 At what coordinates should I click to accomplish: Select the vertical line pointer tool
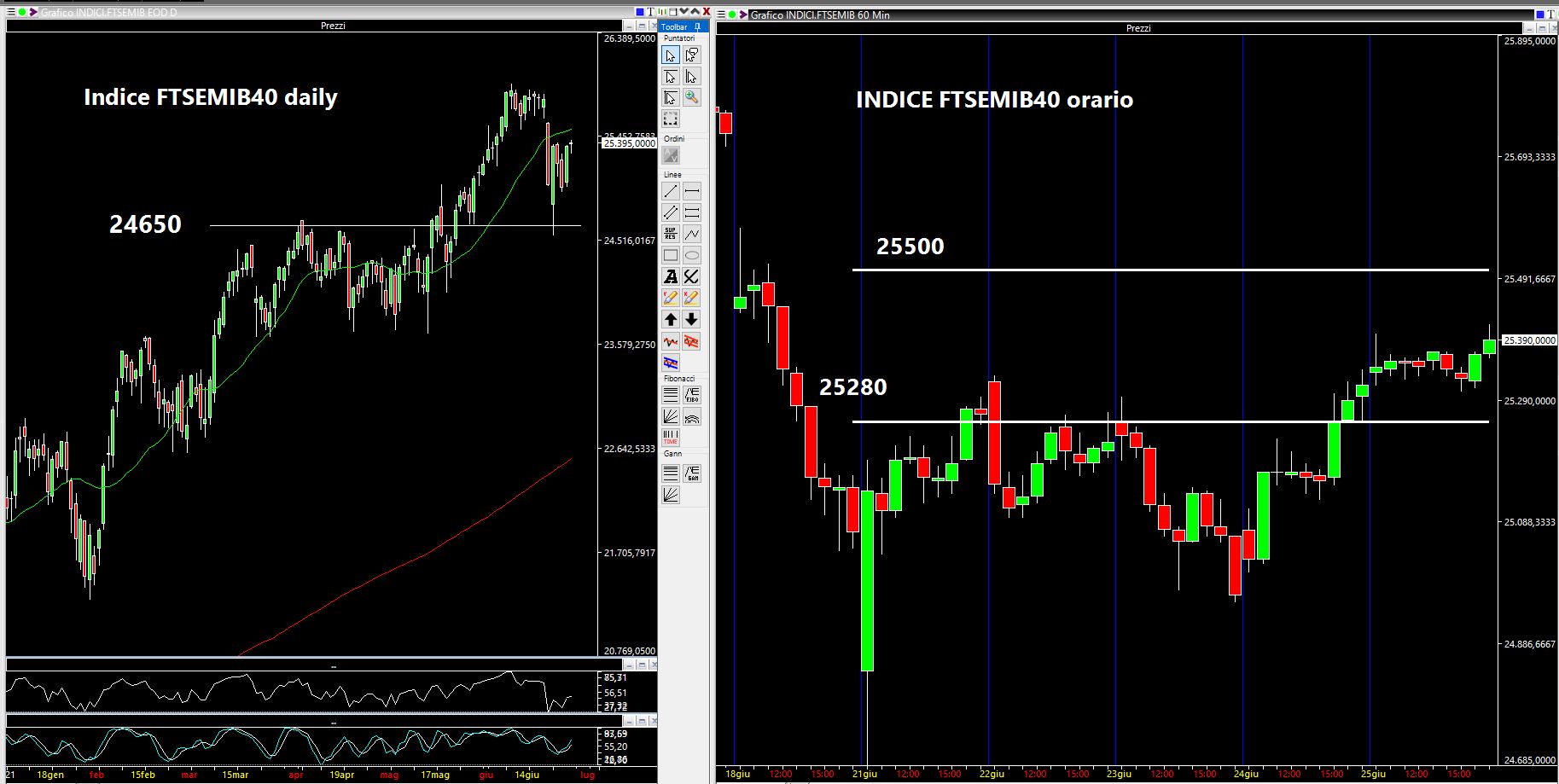click(691, 77)
